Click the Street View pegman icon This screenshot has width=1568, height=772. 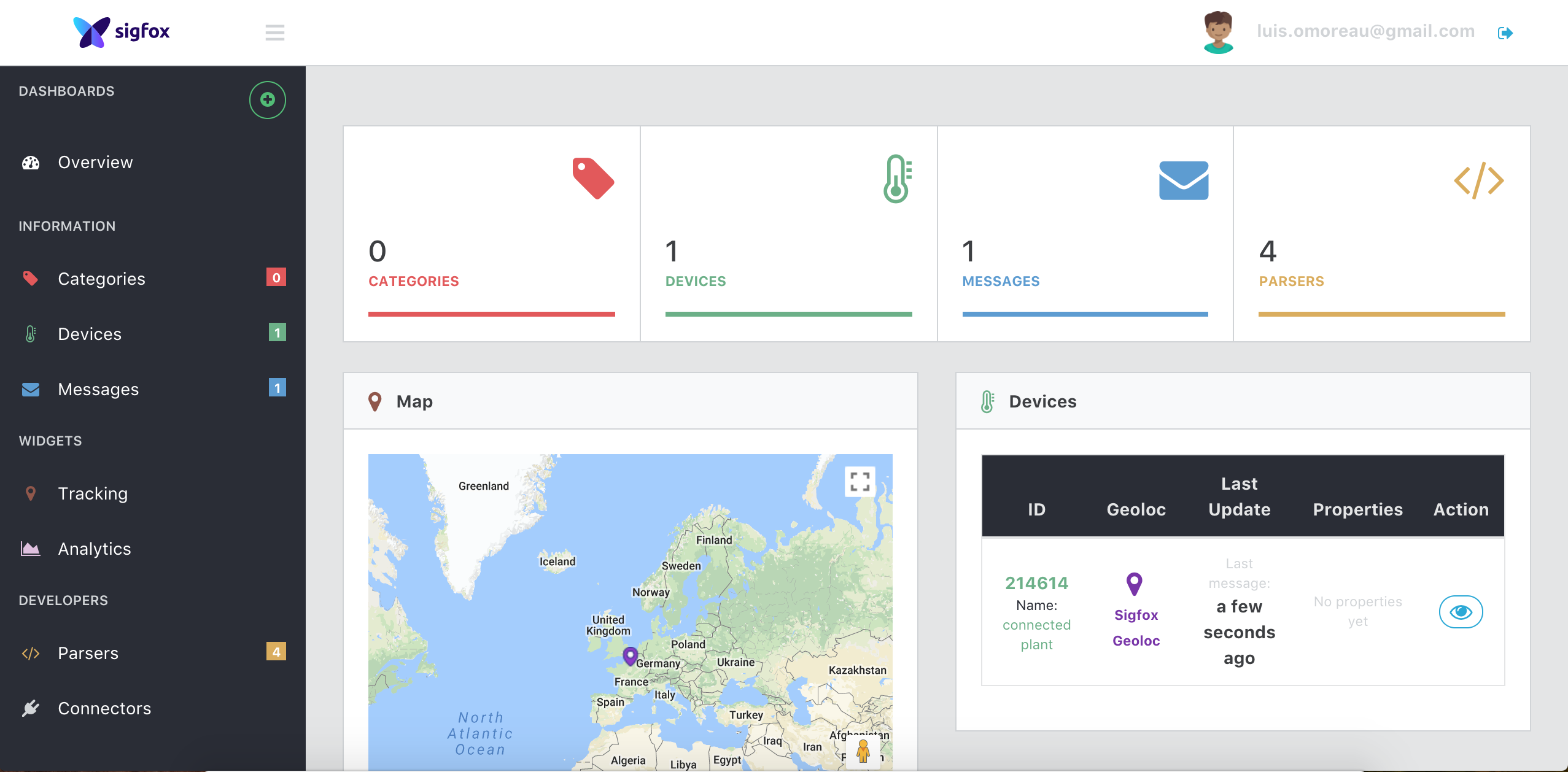coord(863,751)
